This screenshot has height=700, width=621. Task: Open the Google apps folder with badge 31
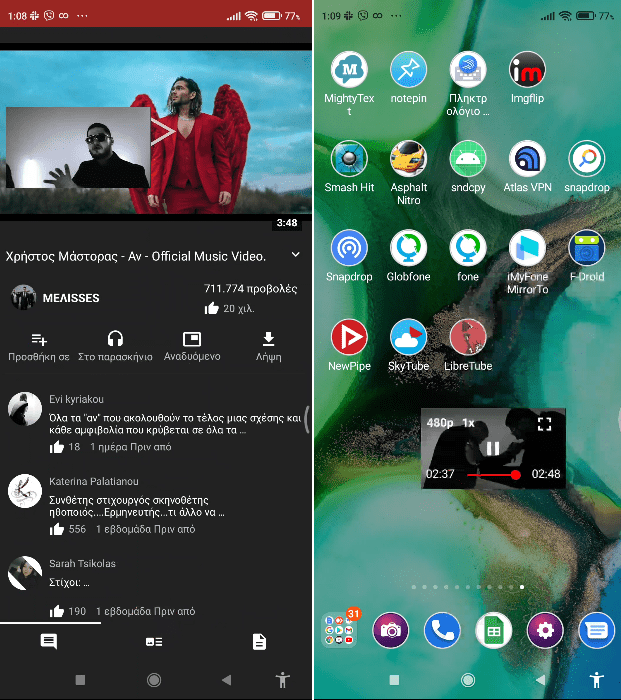click(x=339, y=630)
